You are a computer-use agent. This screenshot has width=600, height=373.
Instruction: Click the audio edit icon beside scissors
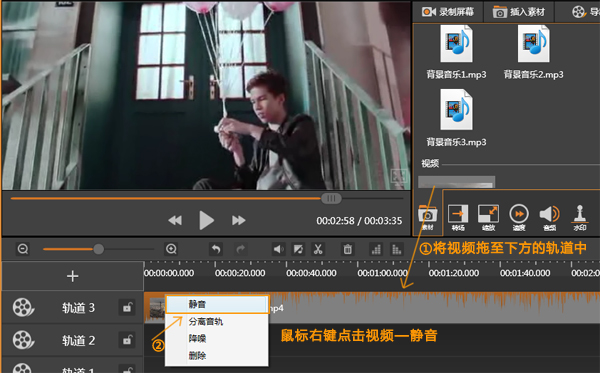pos(298,249)
